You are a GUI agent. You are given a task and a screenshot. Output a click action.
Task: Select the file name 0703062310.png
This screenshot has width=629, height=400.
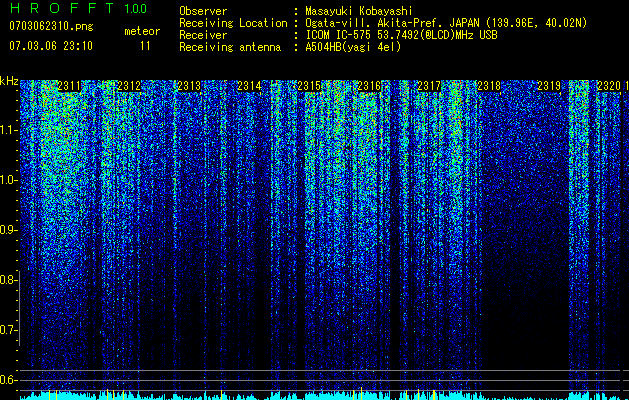(x=51, y=26)
